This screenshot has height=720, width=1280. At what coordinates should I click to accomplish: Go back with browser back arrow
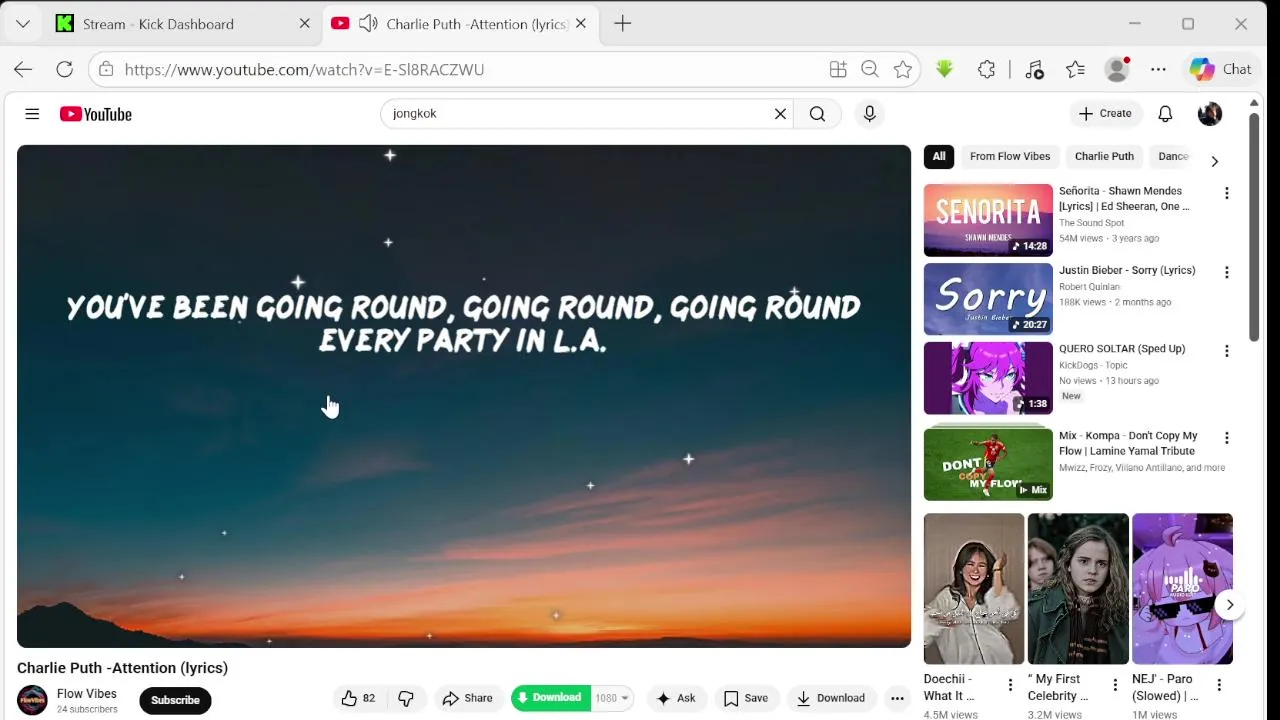click(23, 69)
